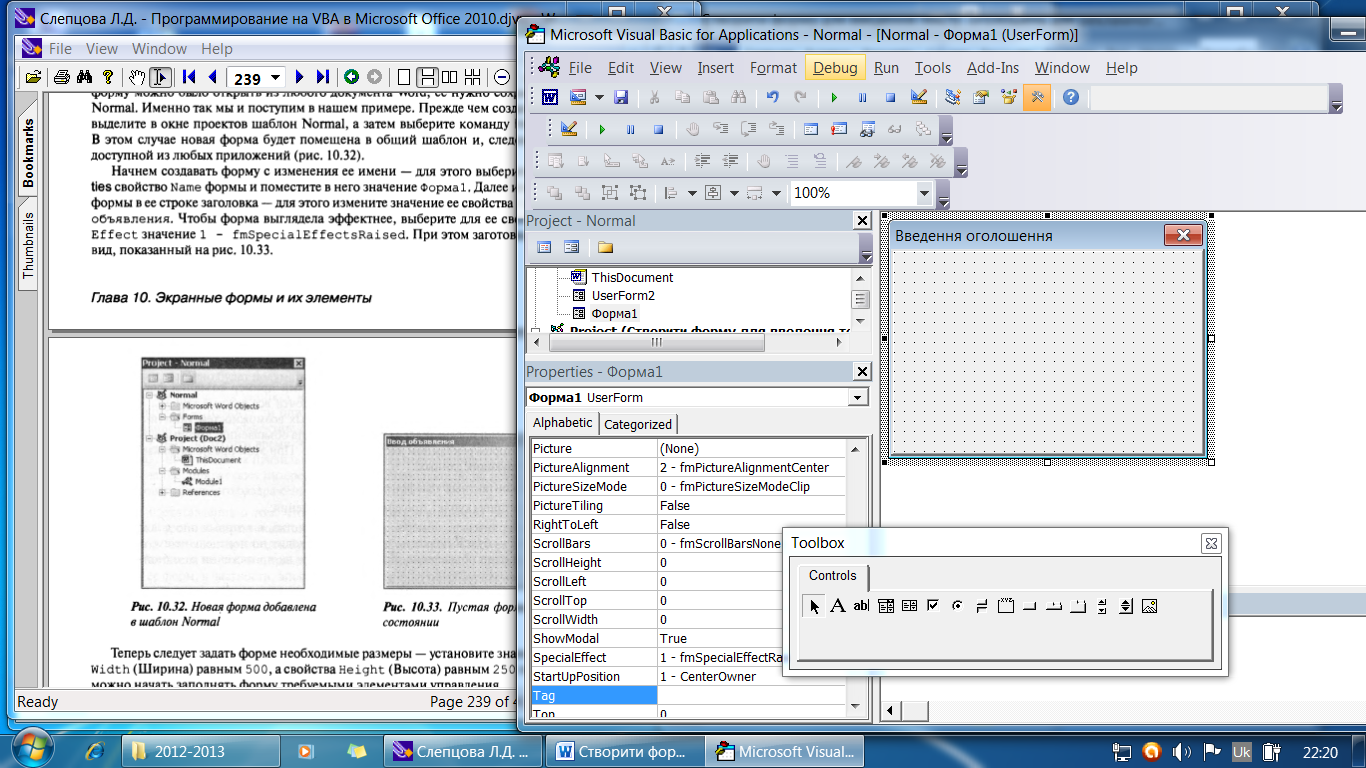Image resolution: width=1366 pixels, height=768 pixels.
Task: Toggle the highlighted Toolbox button on Standard toolbar
Action: pos(1036,97)
